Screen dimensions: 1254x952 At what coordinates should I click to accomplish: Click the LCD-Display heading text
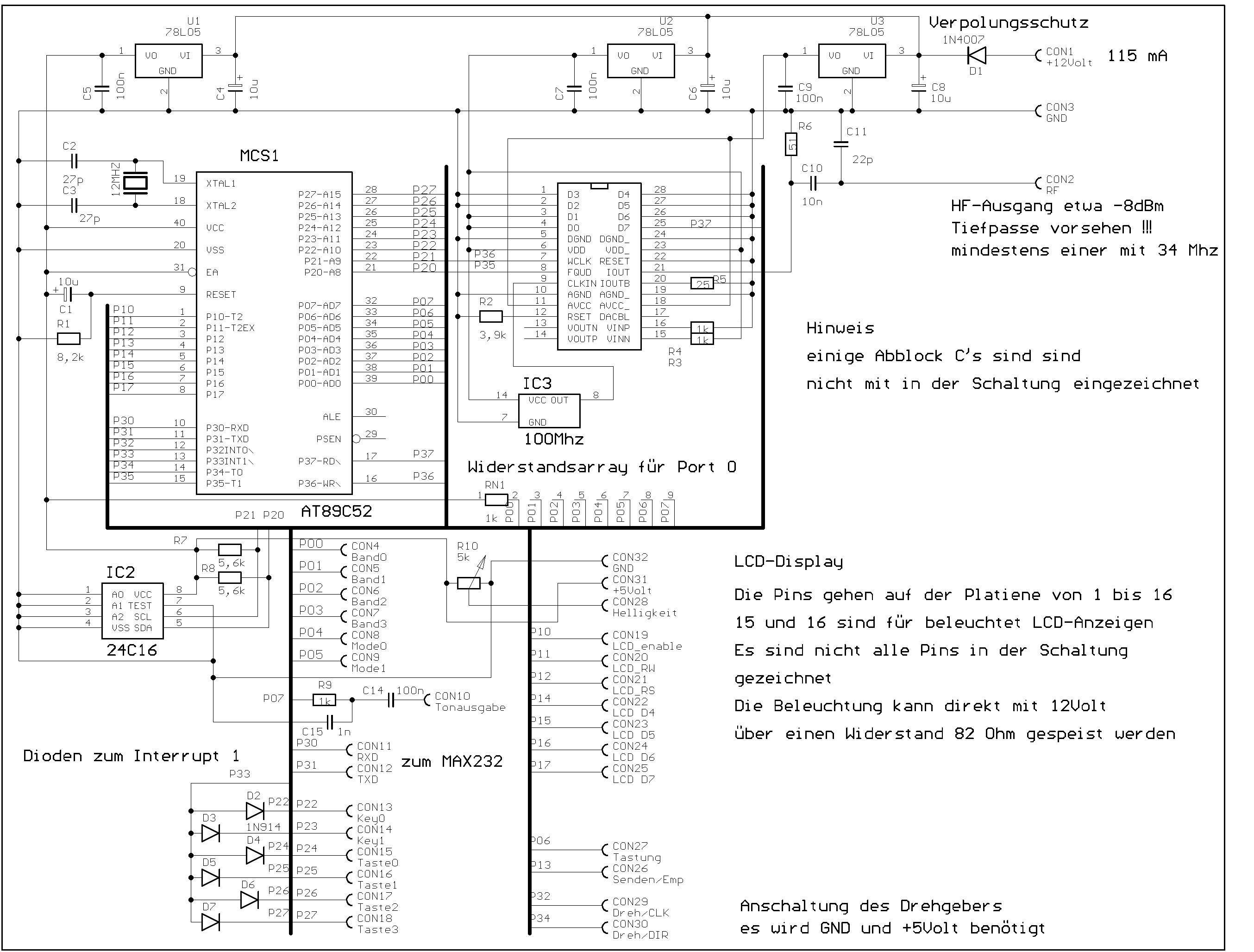[x=789, y=561]
